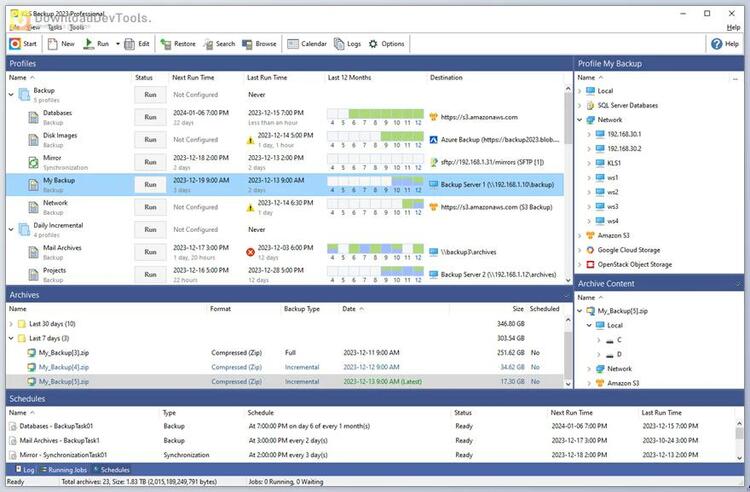Expand the Local node in Profile tree
Viewport: 750px width, 492px height.
[x=580, y=91]
